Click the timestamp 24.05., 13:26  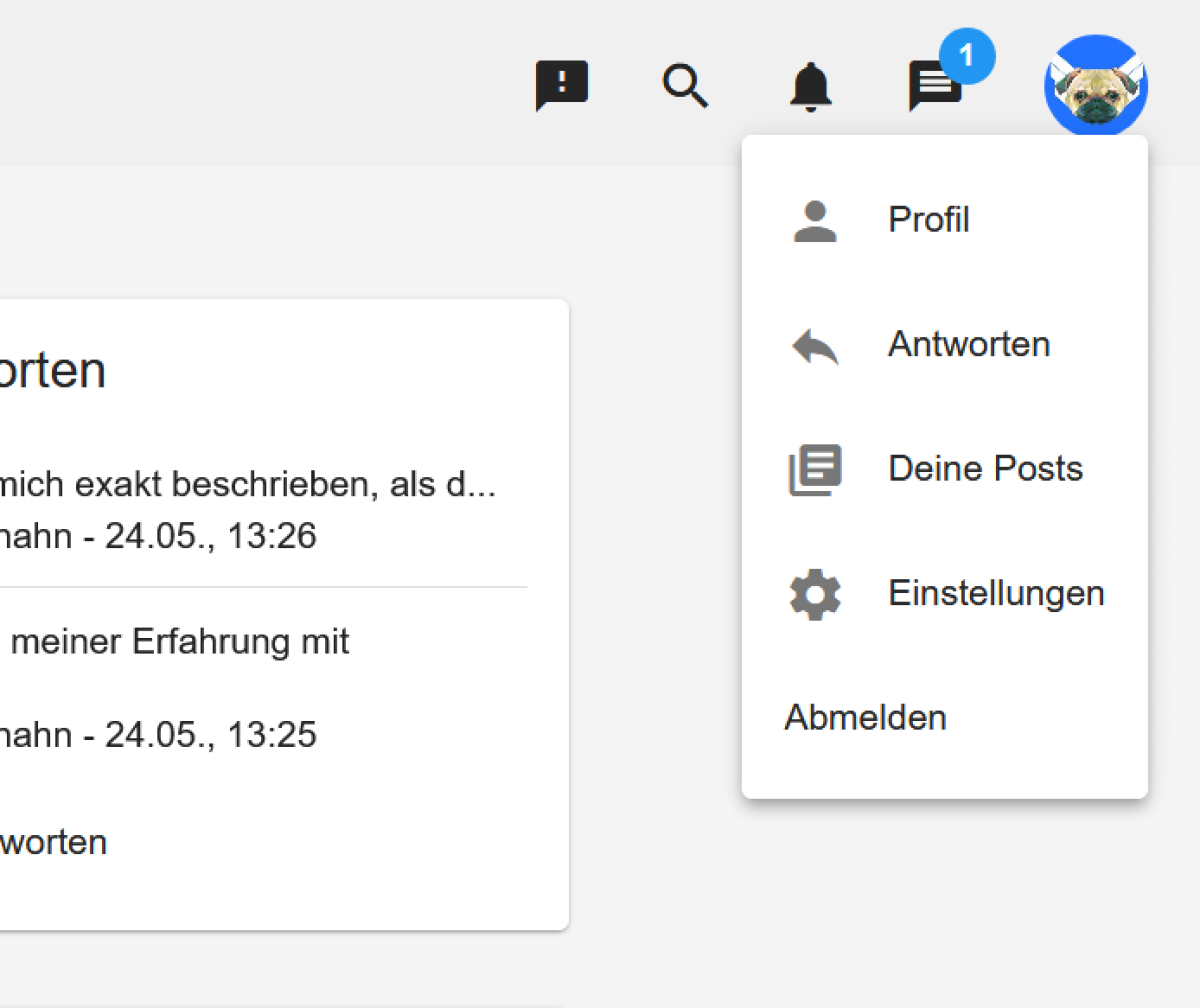pyautogui.click(x=210, y=537)
